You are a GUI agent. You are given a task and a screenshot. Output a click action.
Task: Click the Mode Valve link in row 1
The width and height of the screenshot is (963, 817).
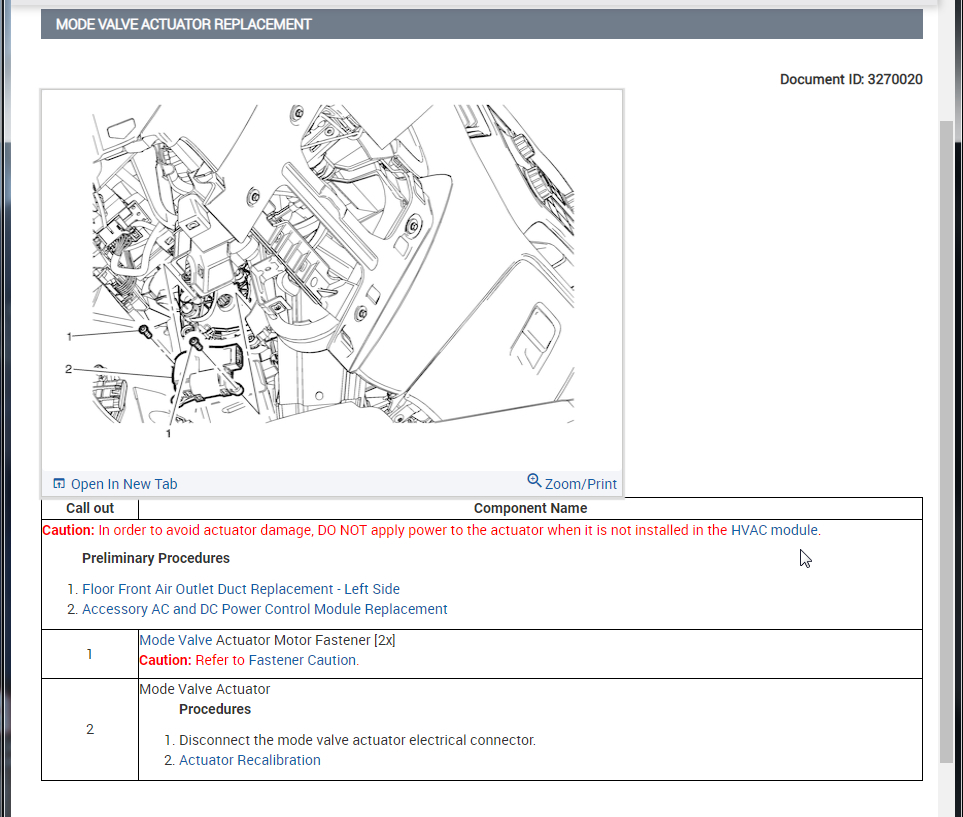click(x=176, y=640)
